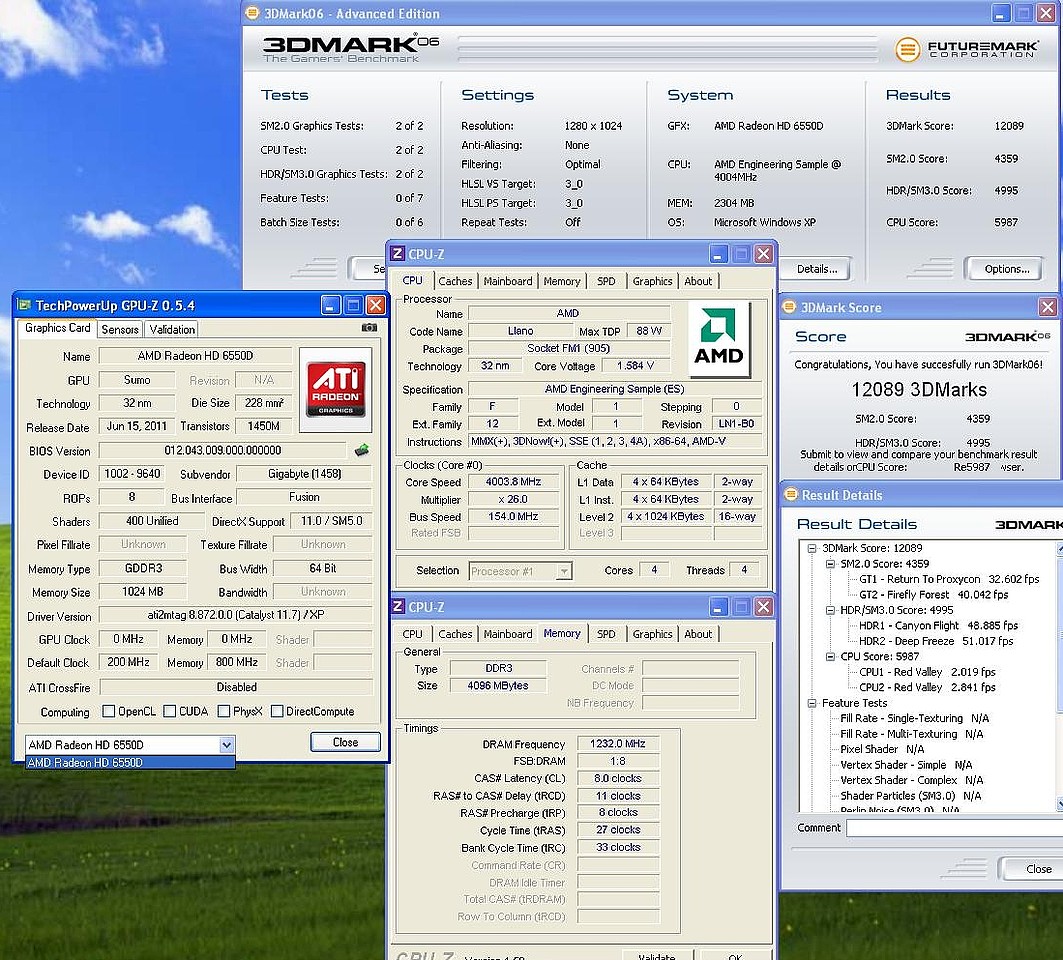This screenshot has width=1063, height=960.
Task: Click the Close button in GPU-Z
Action: click(x=345, y=742)
